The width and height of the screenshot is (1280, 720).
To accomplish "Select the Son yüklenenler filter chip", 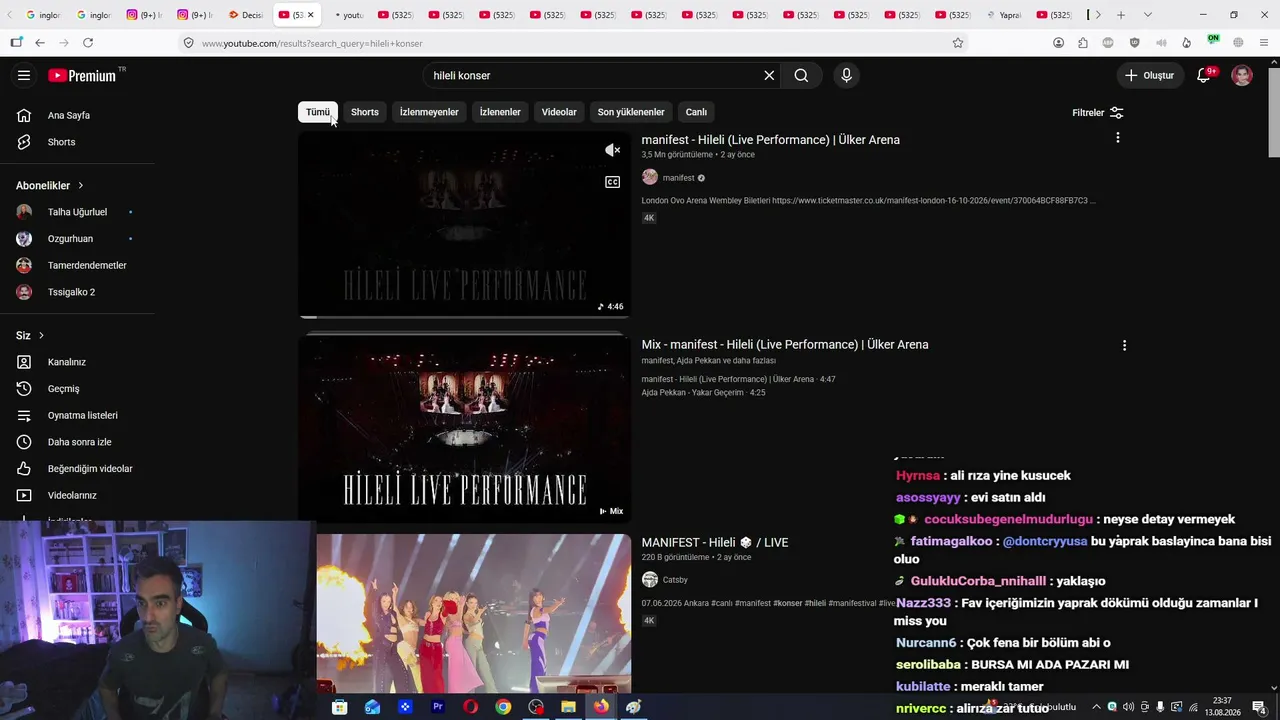I will pyautogui.click(x=631, y=112).
